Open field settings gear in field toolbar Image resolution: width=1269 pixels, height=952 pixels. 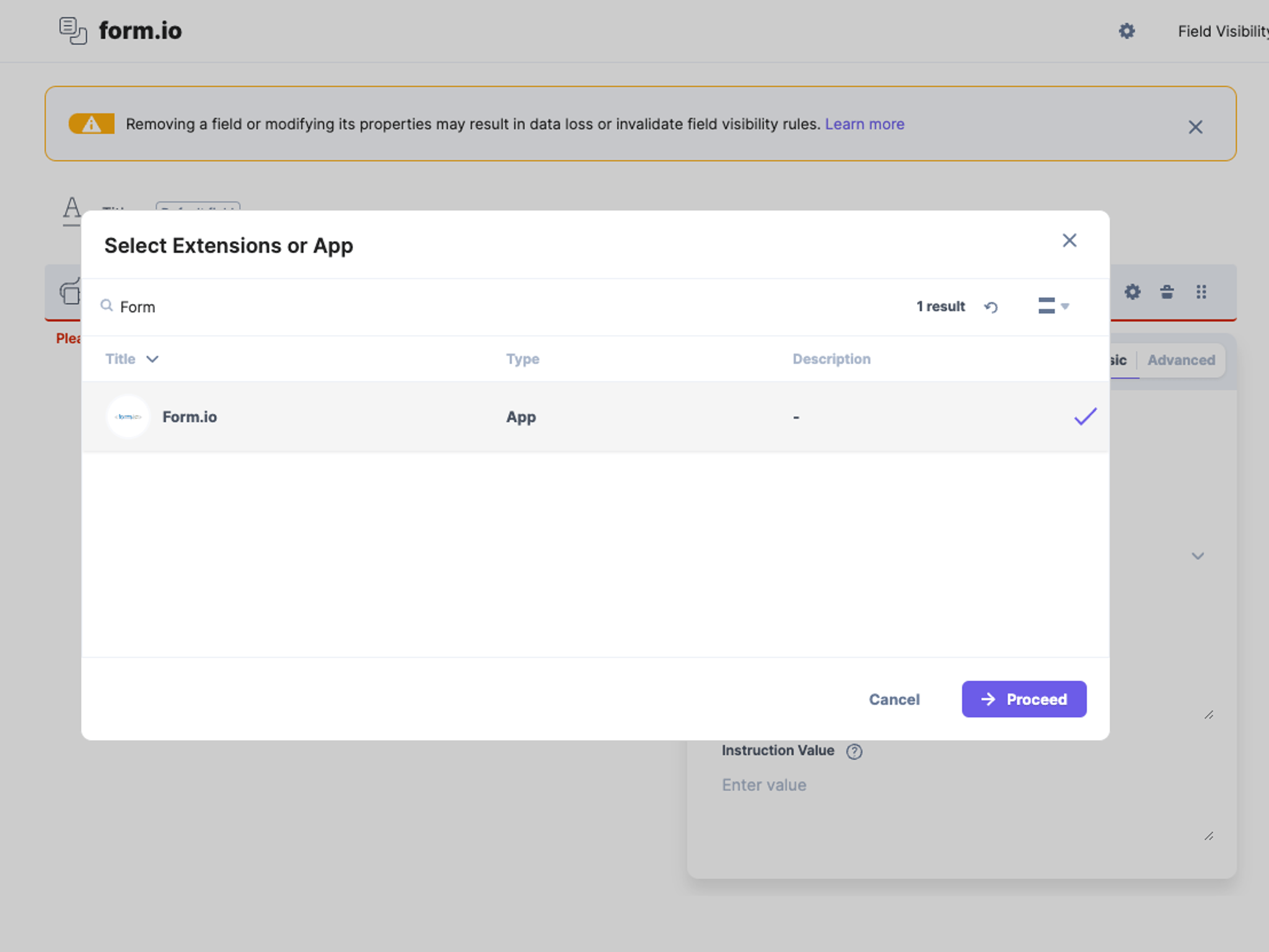(1133, 292)
